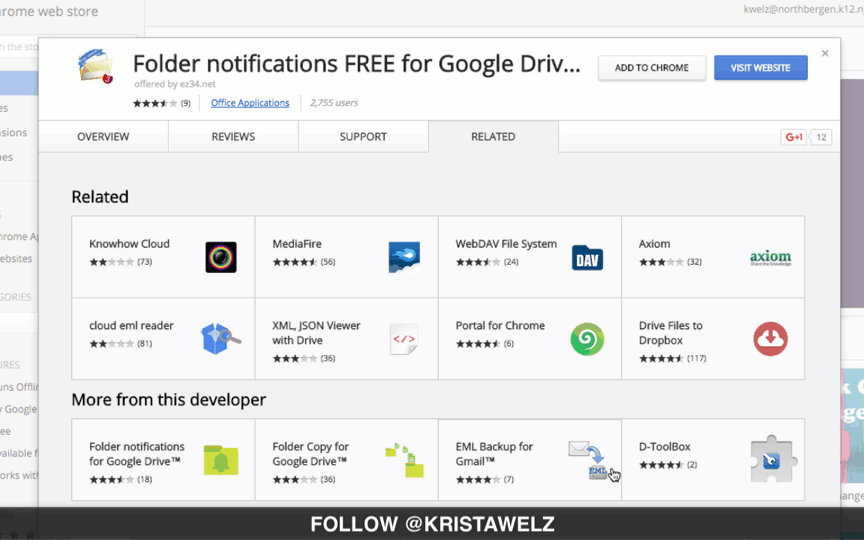
Task: Switch to the Overview tab
Action: pos(103,137)
